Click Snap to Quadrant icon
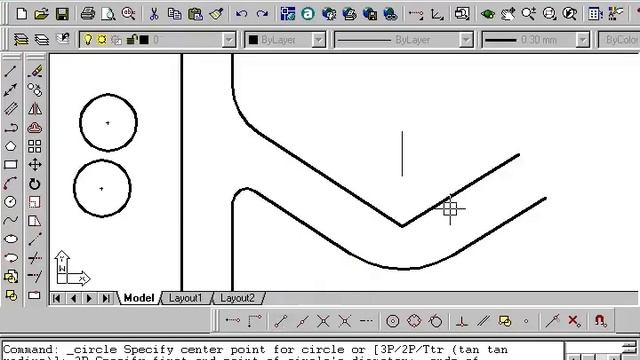This screenshot has width=640, height=360. pos(414,321)
